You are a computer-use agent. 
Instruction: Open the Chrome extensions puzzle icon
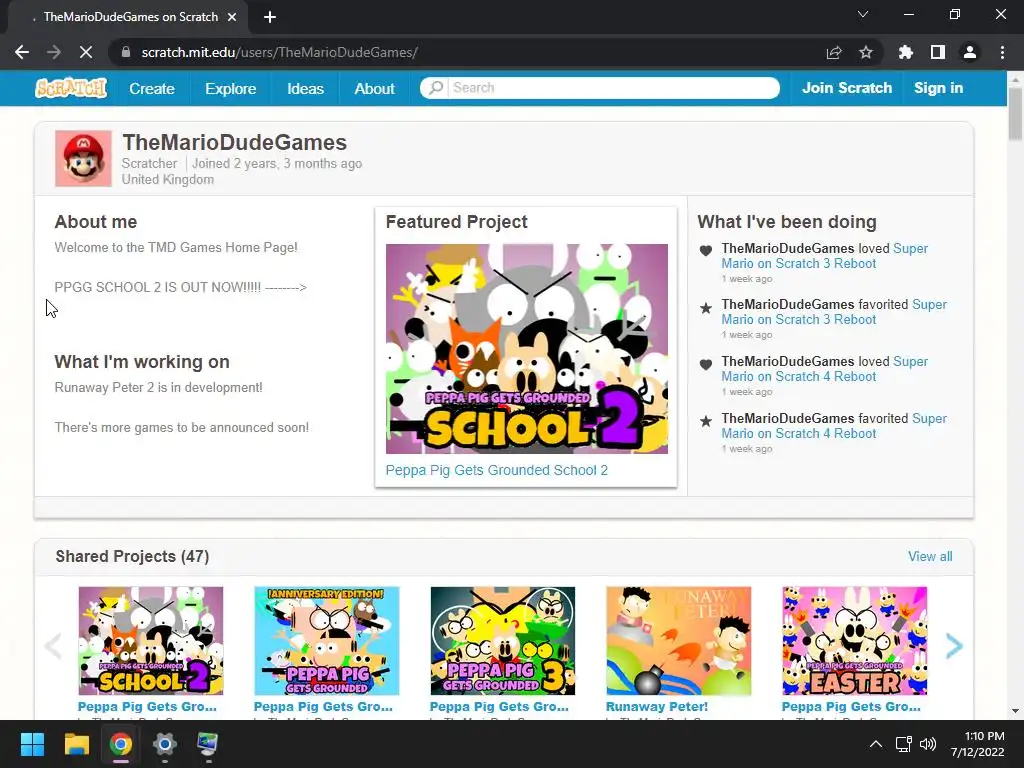pos(906,52)
